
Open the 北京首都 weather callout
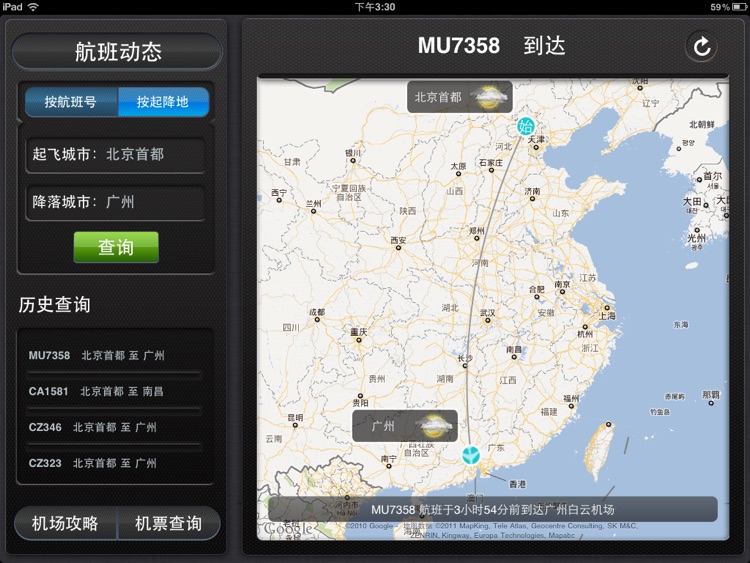[x=460, y=97]
